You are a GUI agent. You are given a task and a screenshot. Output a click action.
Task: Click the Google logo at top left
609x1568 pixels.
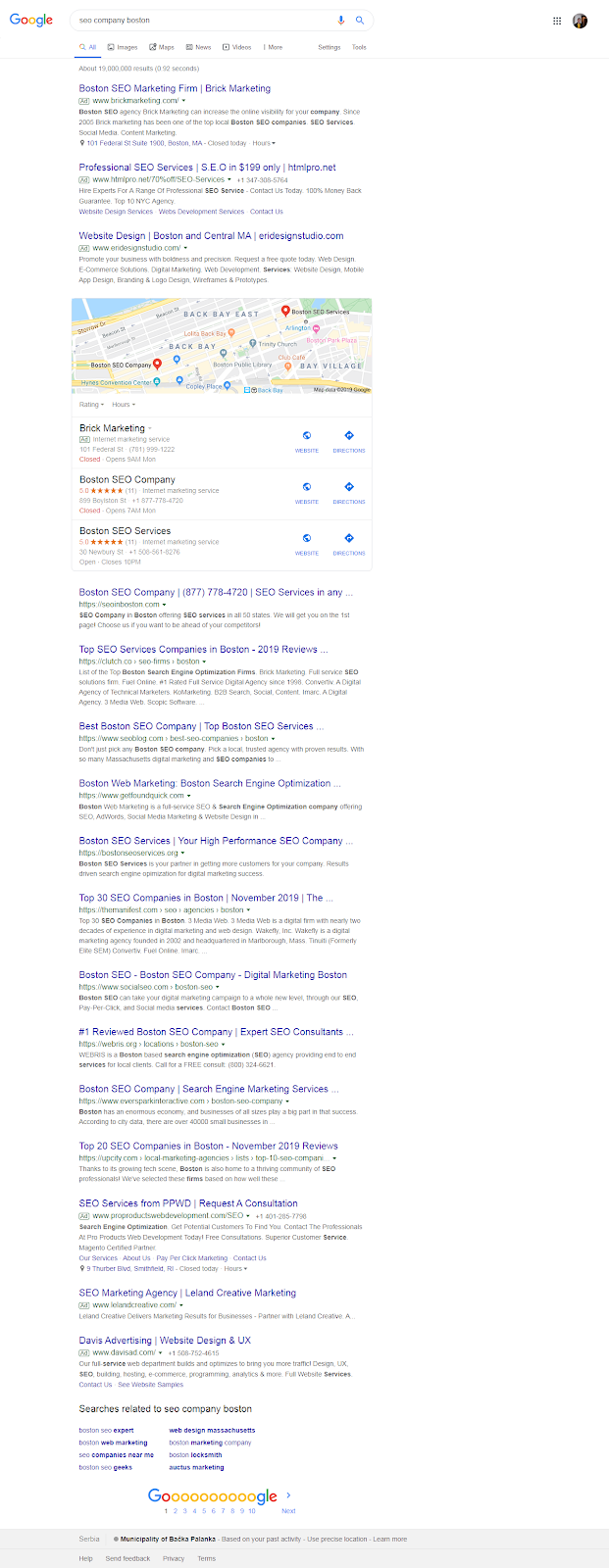pos(31,20)
